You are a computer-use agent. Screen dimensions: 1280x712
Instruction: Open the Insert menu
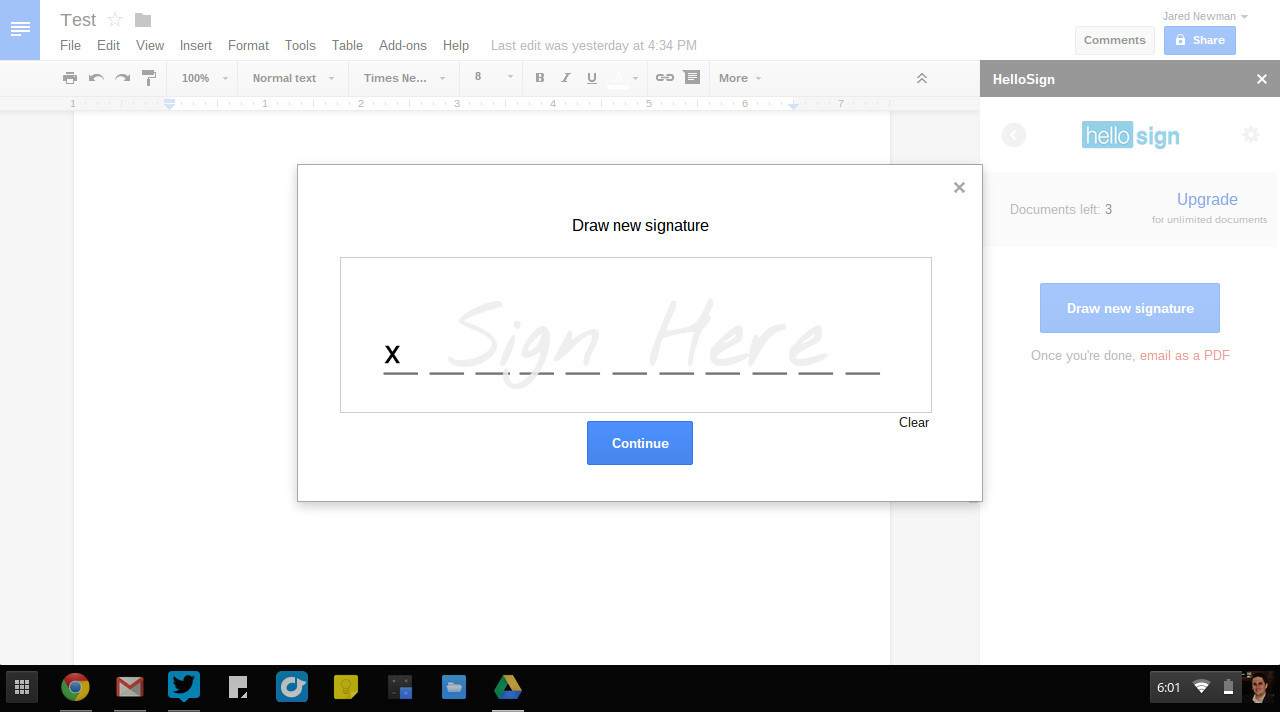click(x=196, y=45)
